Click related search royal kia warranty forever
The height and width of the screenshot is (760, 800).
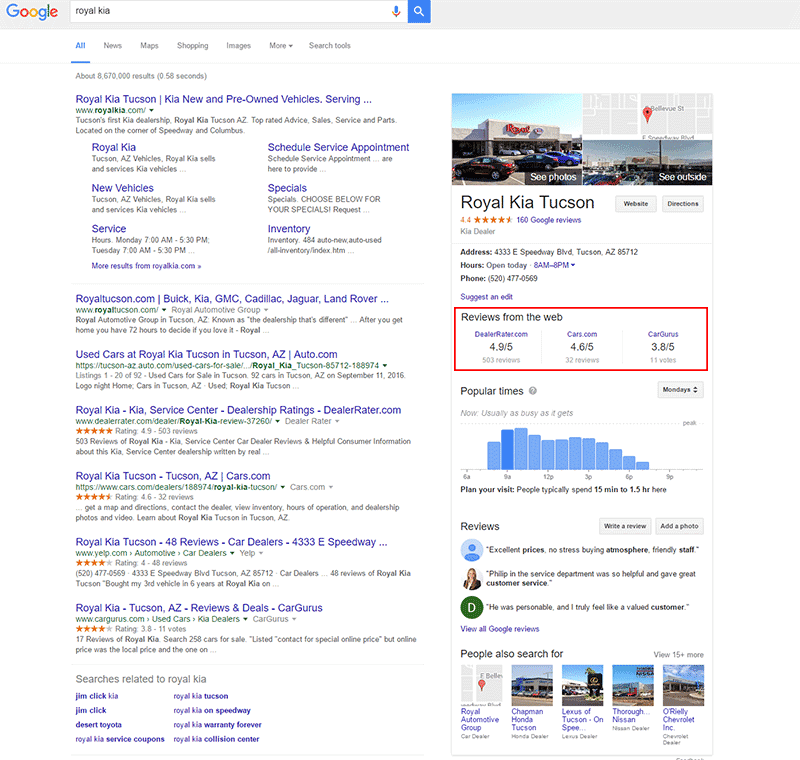(217, 725)
